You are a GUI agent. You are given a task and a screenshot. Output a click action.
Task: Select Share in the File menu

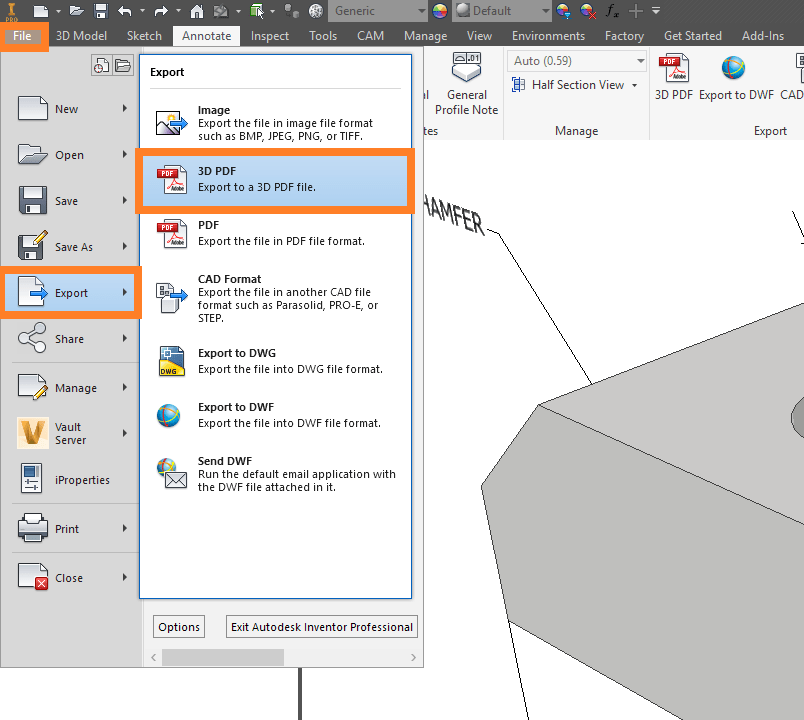[x=71, y=338]
